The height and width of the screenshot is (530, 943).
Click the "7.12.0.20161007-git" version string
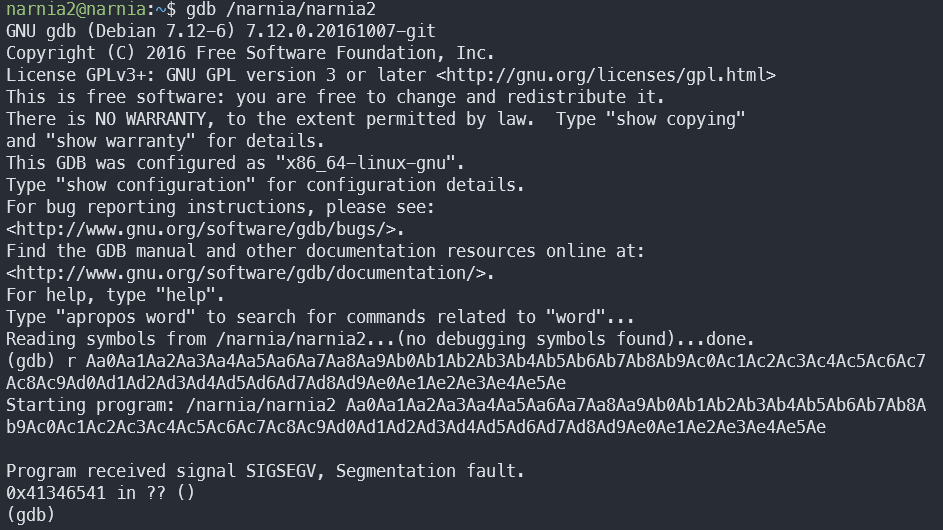340,31
